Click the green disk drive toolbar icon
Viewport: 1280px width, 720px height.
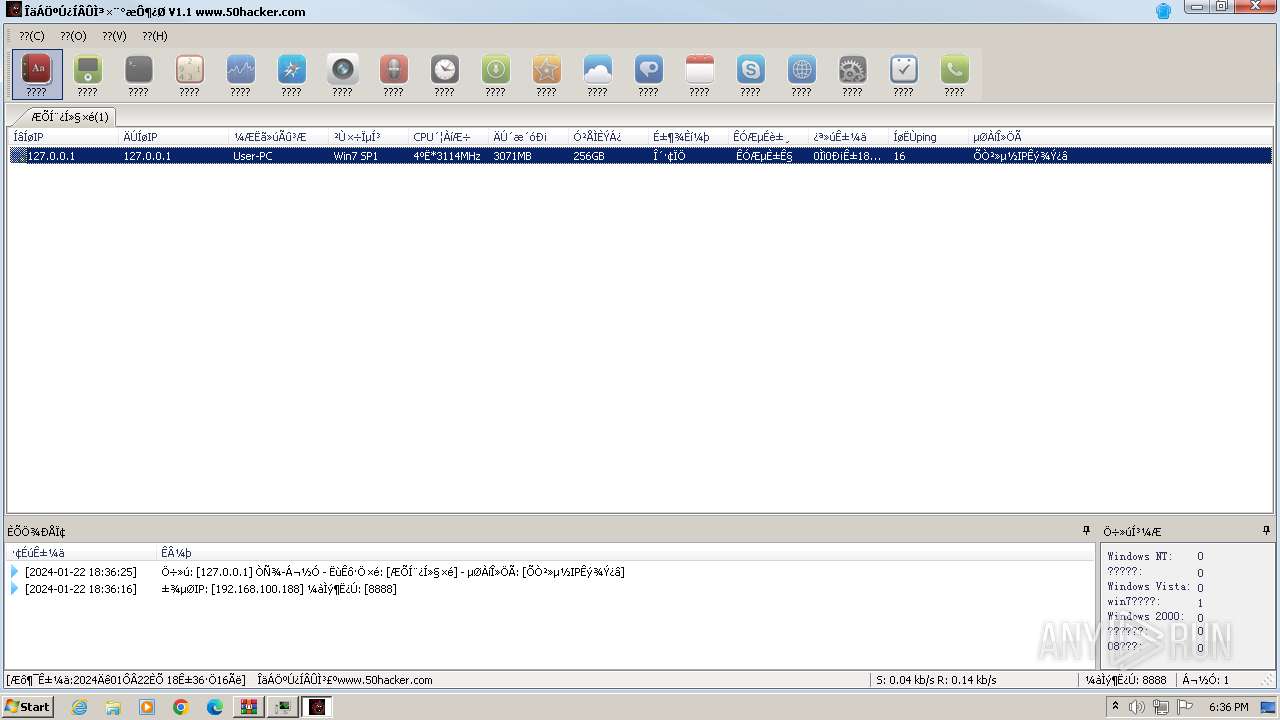(88, 74)
